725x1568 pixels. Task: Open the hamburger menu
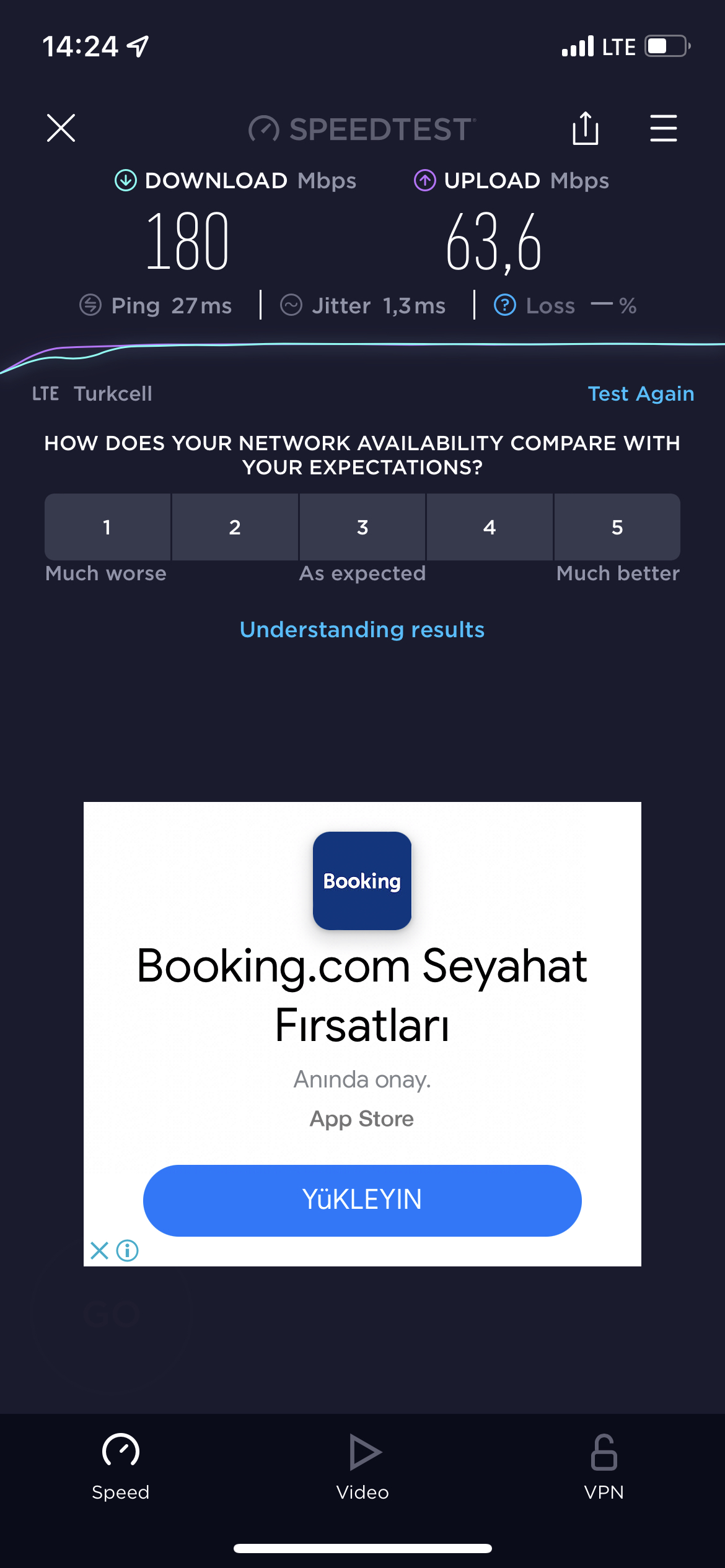coord(663,128)
